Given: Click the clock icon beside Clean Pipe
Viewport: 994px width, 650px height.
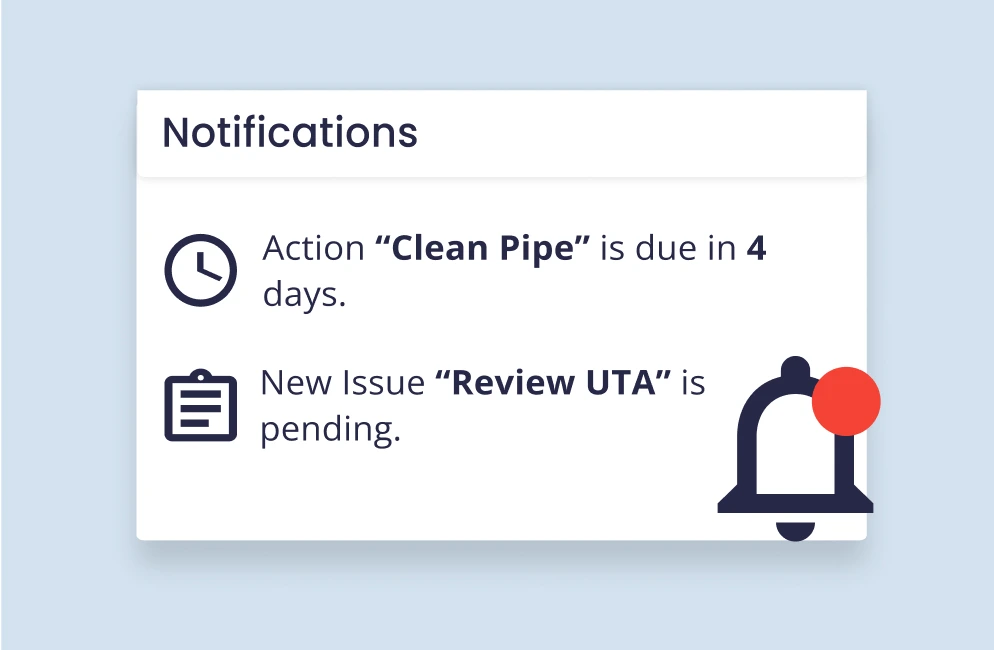Looking at the screenshot, I should point(200,270).
